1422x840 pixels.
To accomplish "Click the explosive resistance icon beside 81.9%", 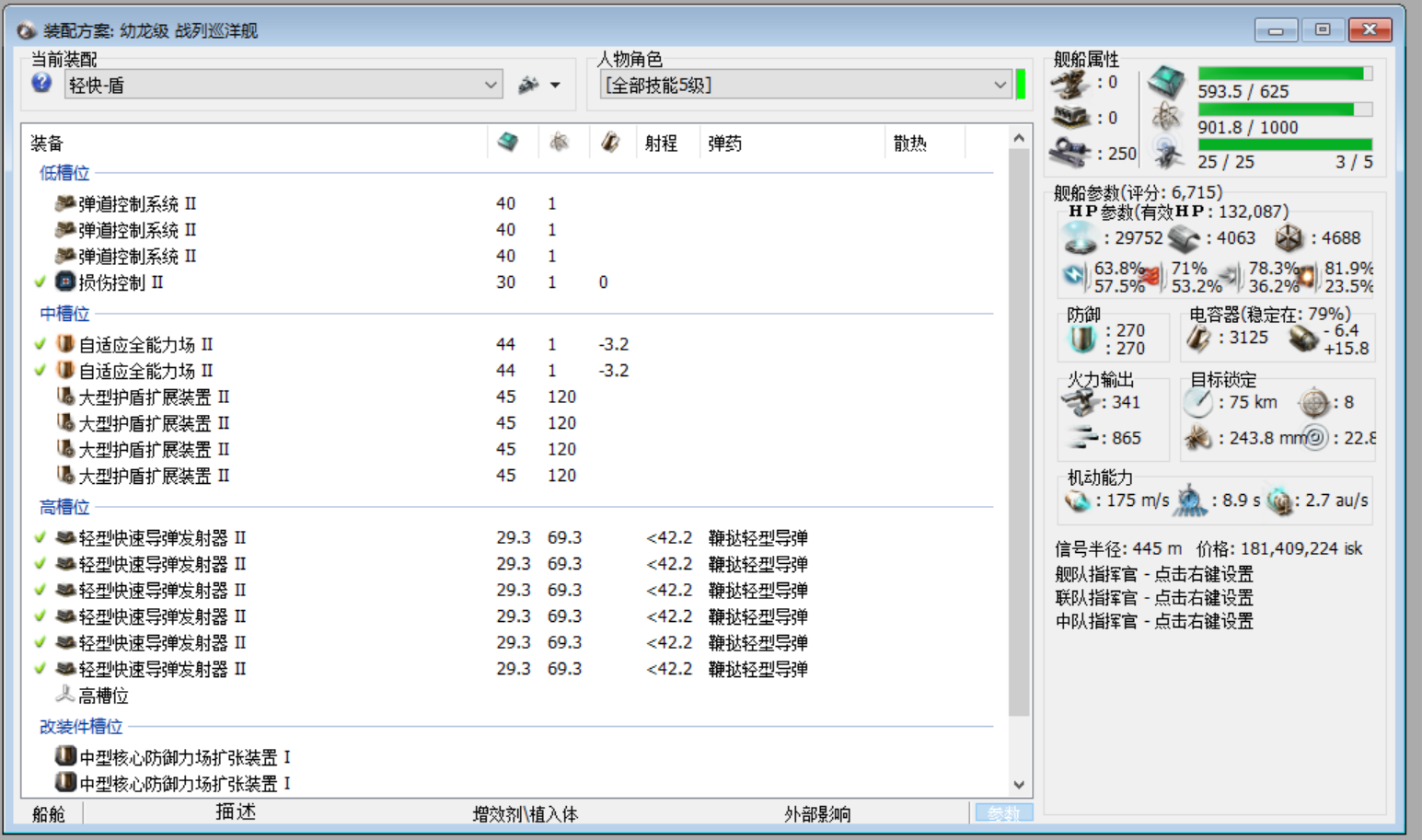I will click(1307, 276).
